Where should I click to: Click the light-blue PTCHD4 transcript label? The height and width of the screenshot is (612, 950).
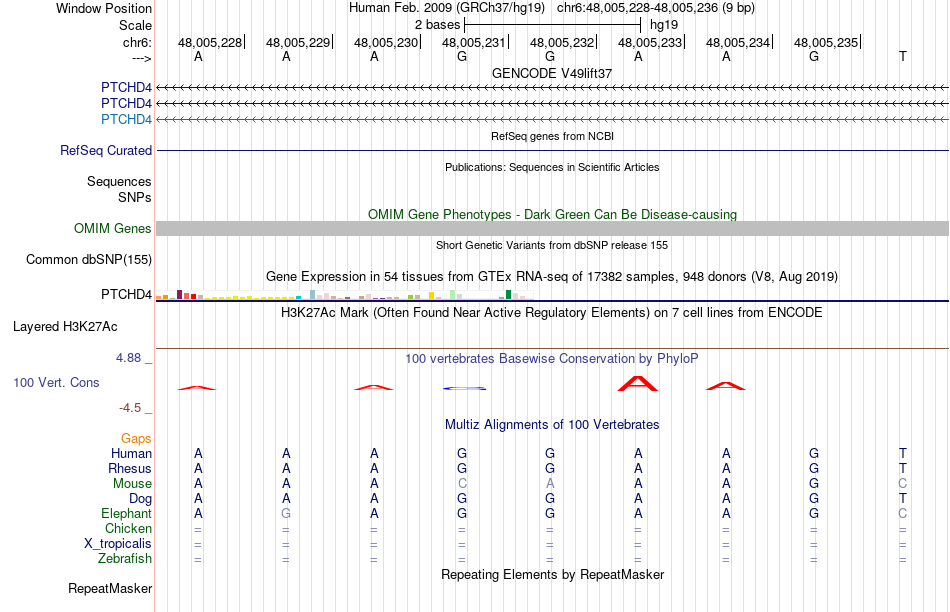coord(126,119)
